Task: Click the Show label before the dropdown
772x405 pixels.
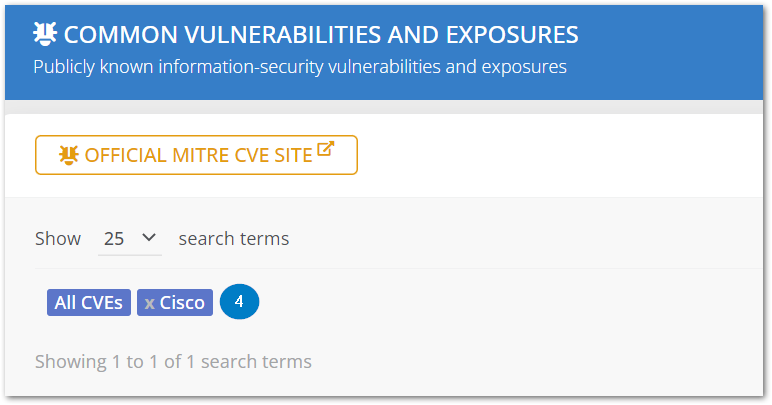Action: pyautogui.click(x=58, y=238)
